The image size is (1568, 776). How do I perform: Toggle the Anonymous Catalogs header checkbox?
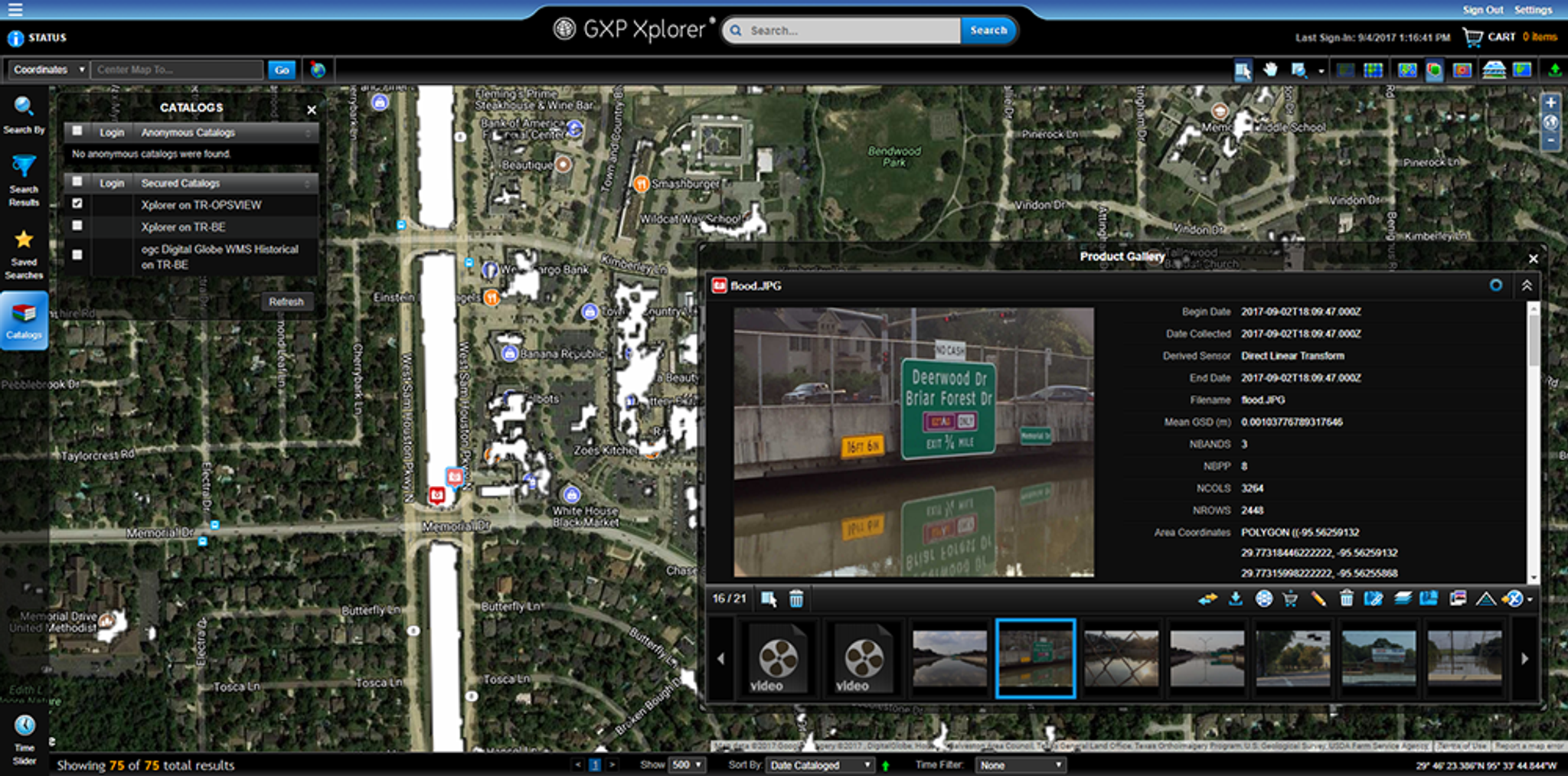coord(77,132)
